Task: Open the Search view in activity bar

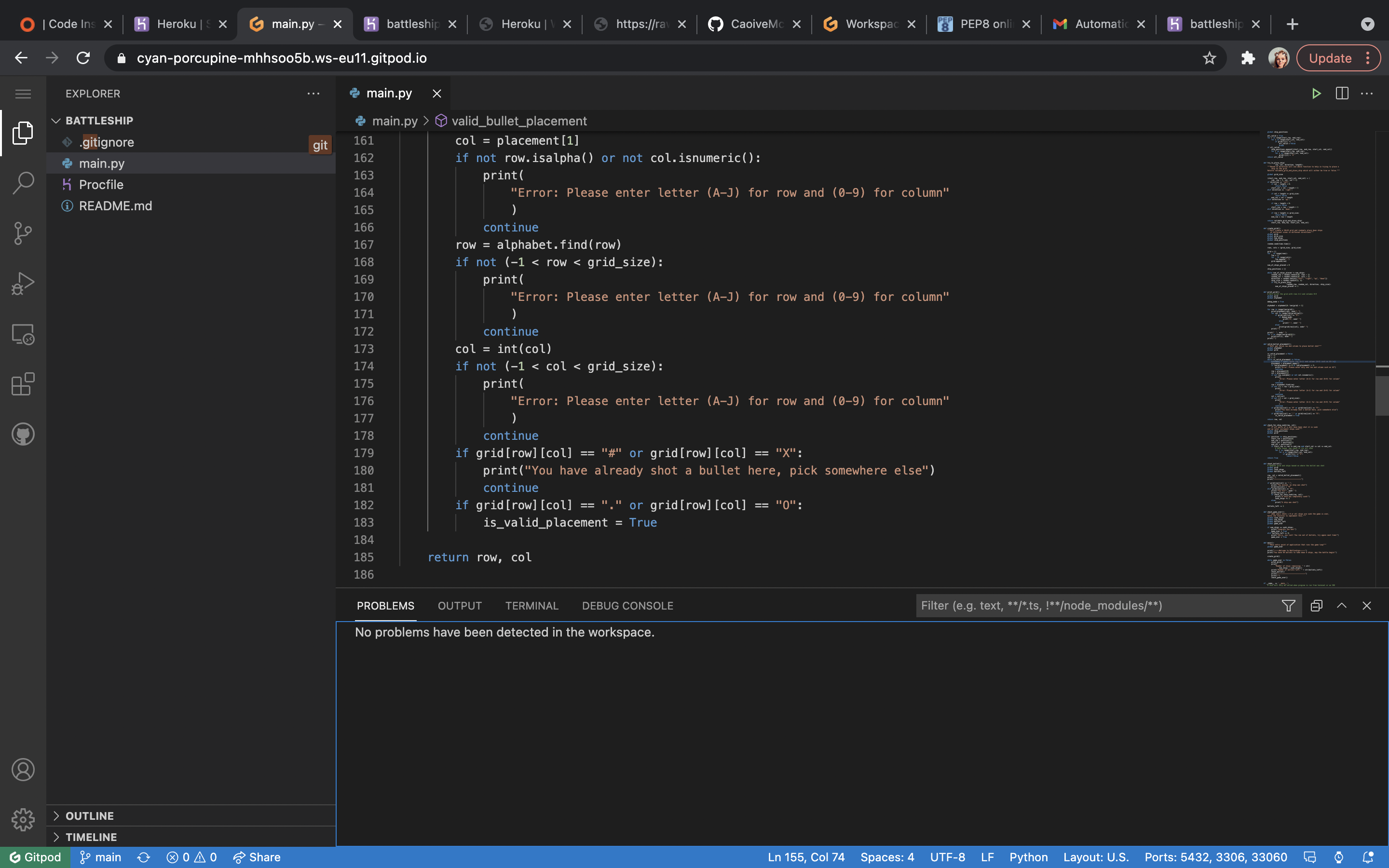Action: click(x=23, y=183)
